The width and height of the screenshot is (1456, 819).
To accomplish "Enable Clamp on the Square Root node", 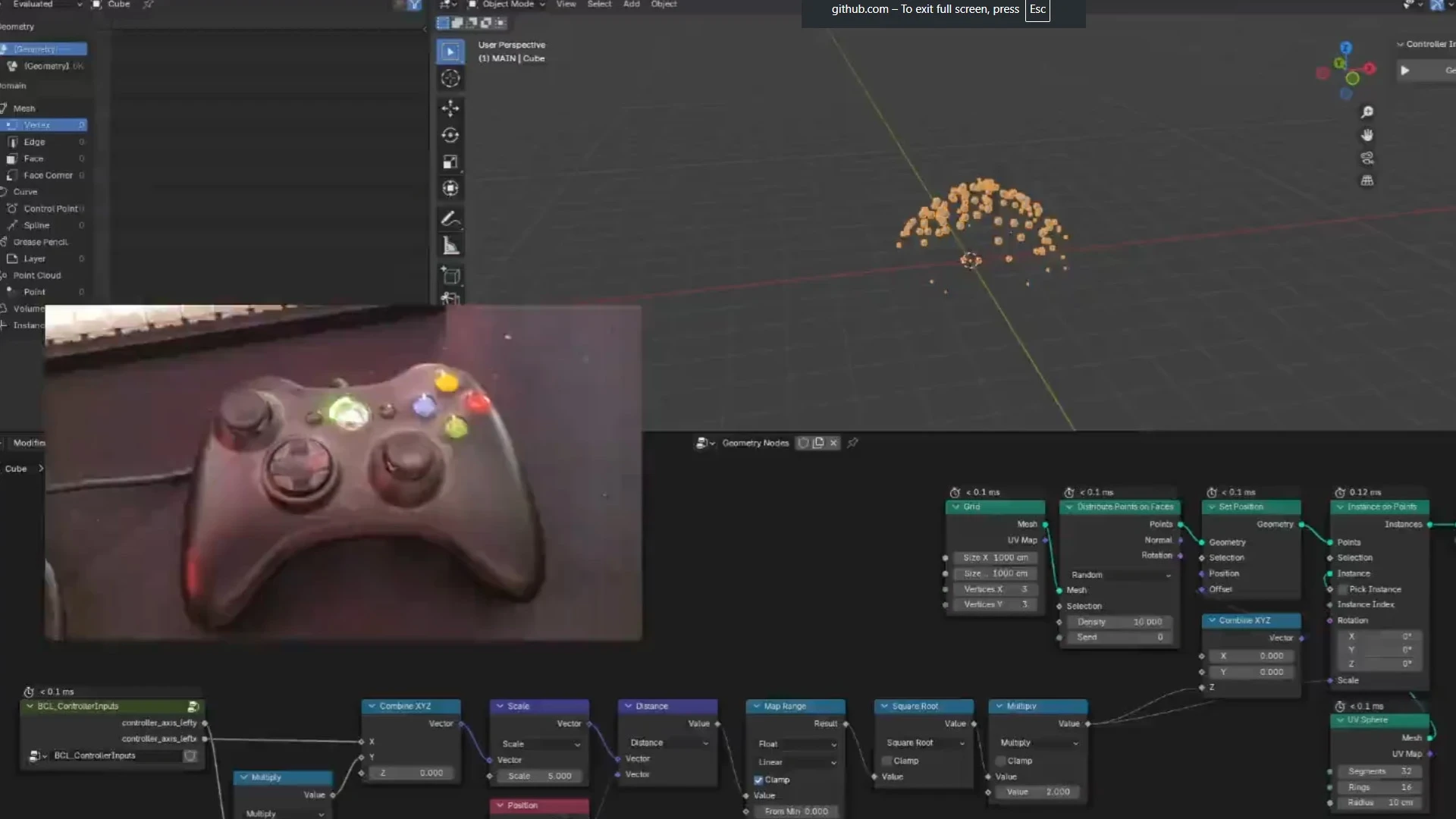I will pyautogui.click(x=886, y=761).
